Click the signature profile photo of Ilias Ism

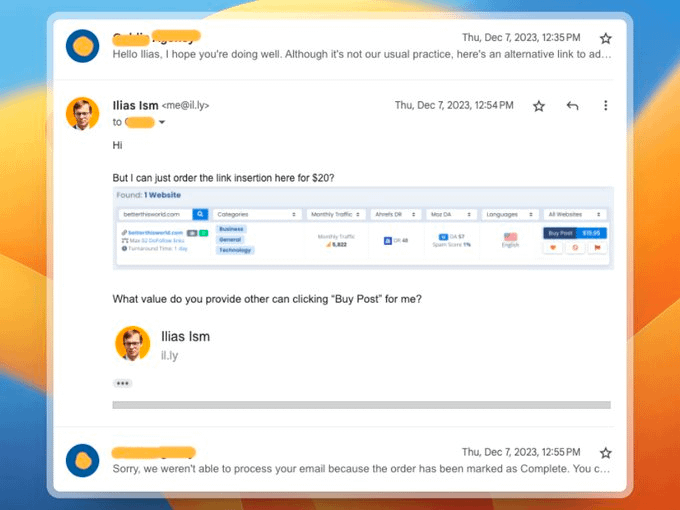[x=132, y=344]
